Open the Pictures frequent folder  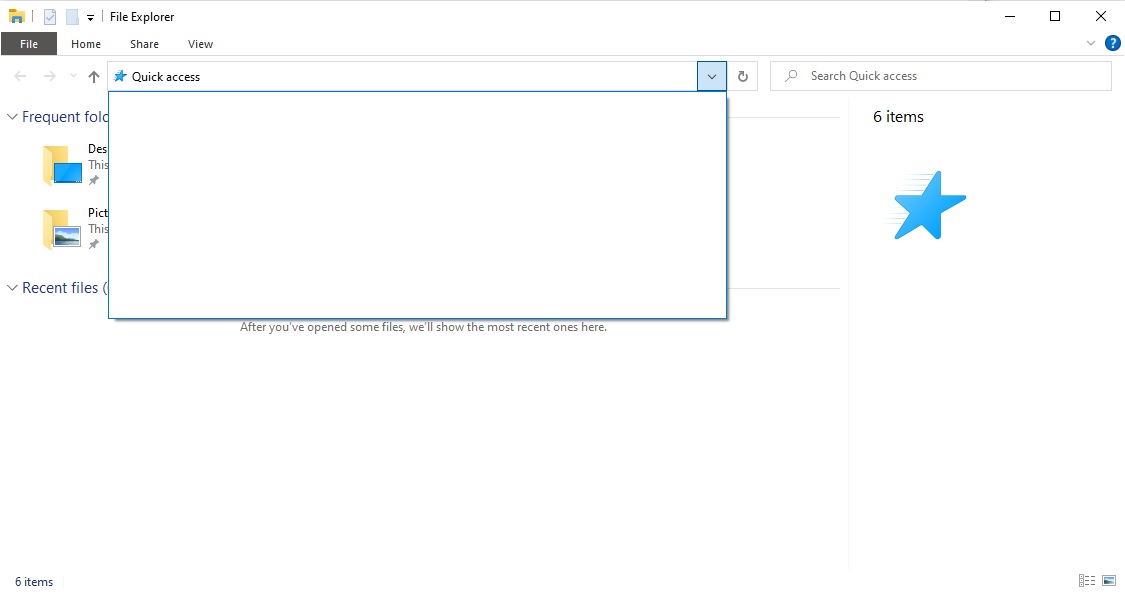[64, 228]
